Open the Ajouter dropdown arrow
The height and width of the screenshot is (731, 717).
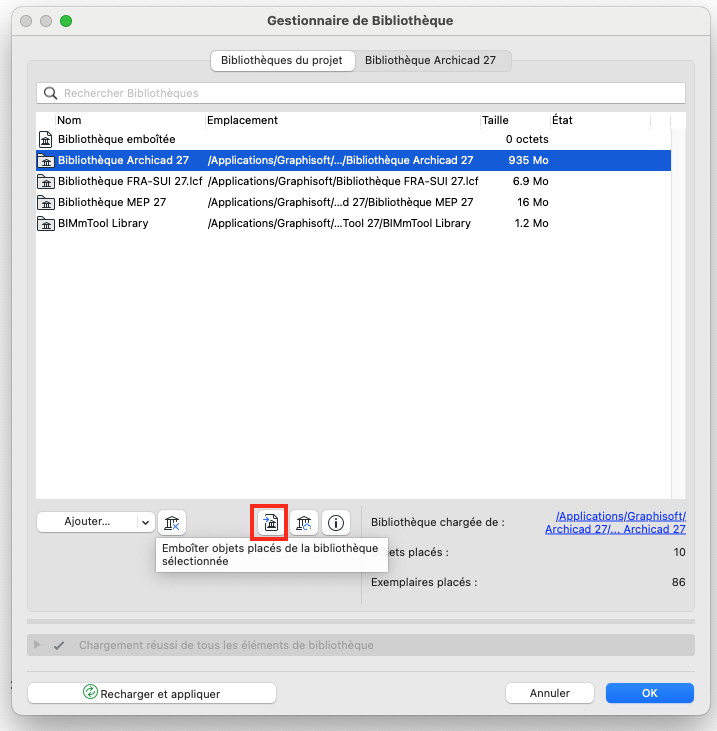pos(145,523)
